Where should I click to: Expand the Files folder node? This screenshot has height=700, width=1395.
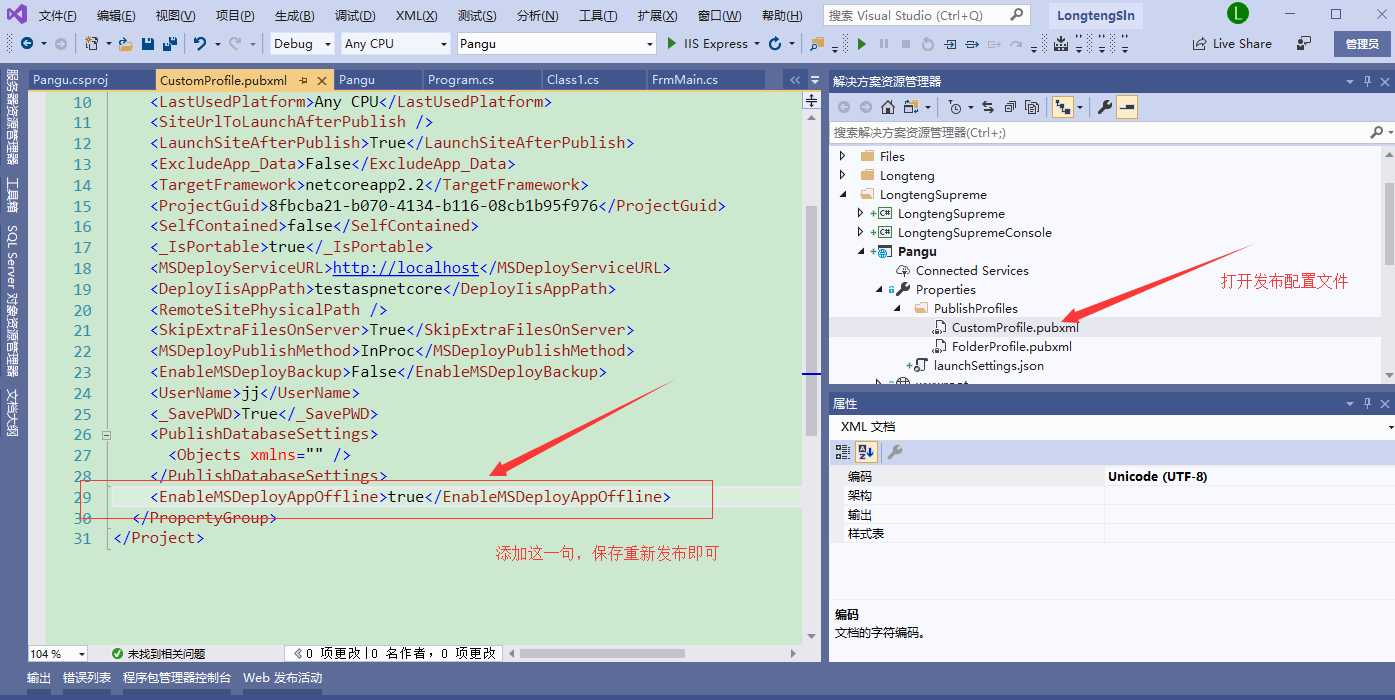(842, 156)
